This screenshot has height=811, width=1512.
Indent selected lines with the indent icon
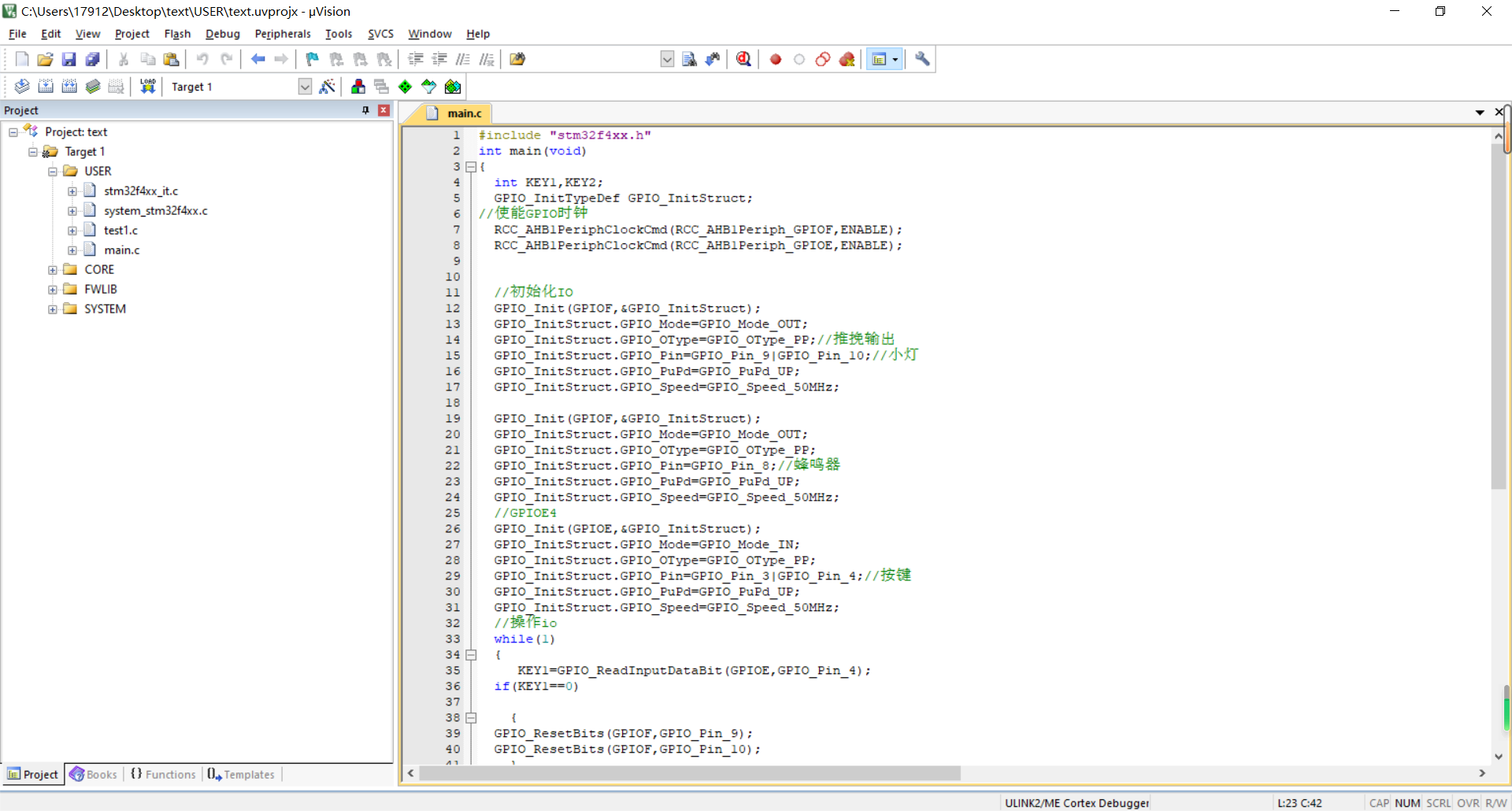416,59
